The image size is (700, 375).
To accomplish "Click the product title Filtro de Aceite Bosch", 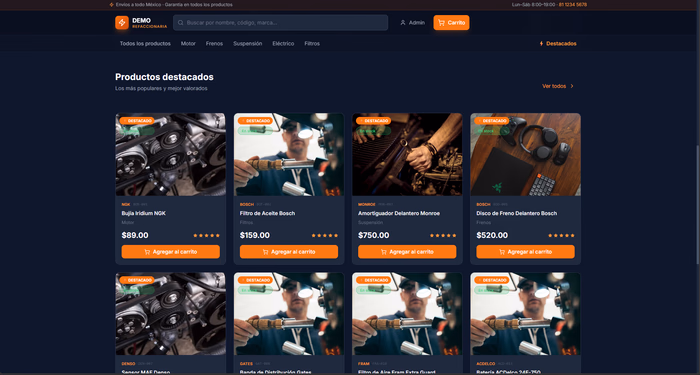I will point(267,213).
